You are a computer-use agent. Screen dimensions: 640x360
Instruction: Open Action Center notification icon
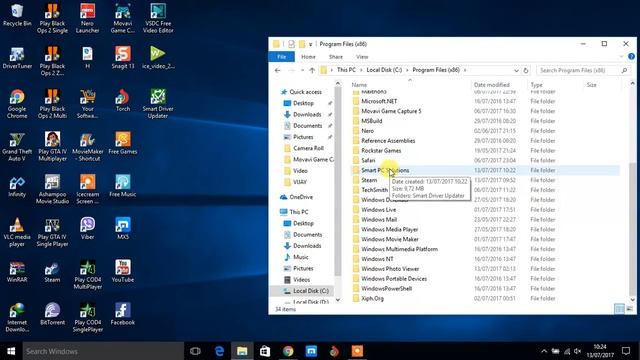pos(626,351)
